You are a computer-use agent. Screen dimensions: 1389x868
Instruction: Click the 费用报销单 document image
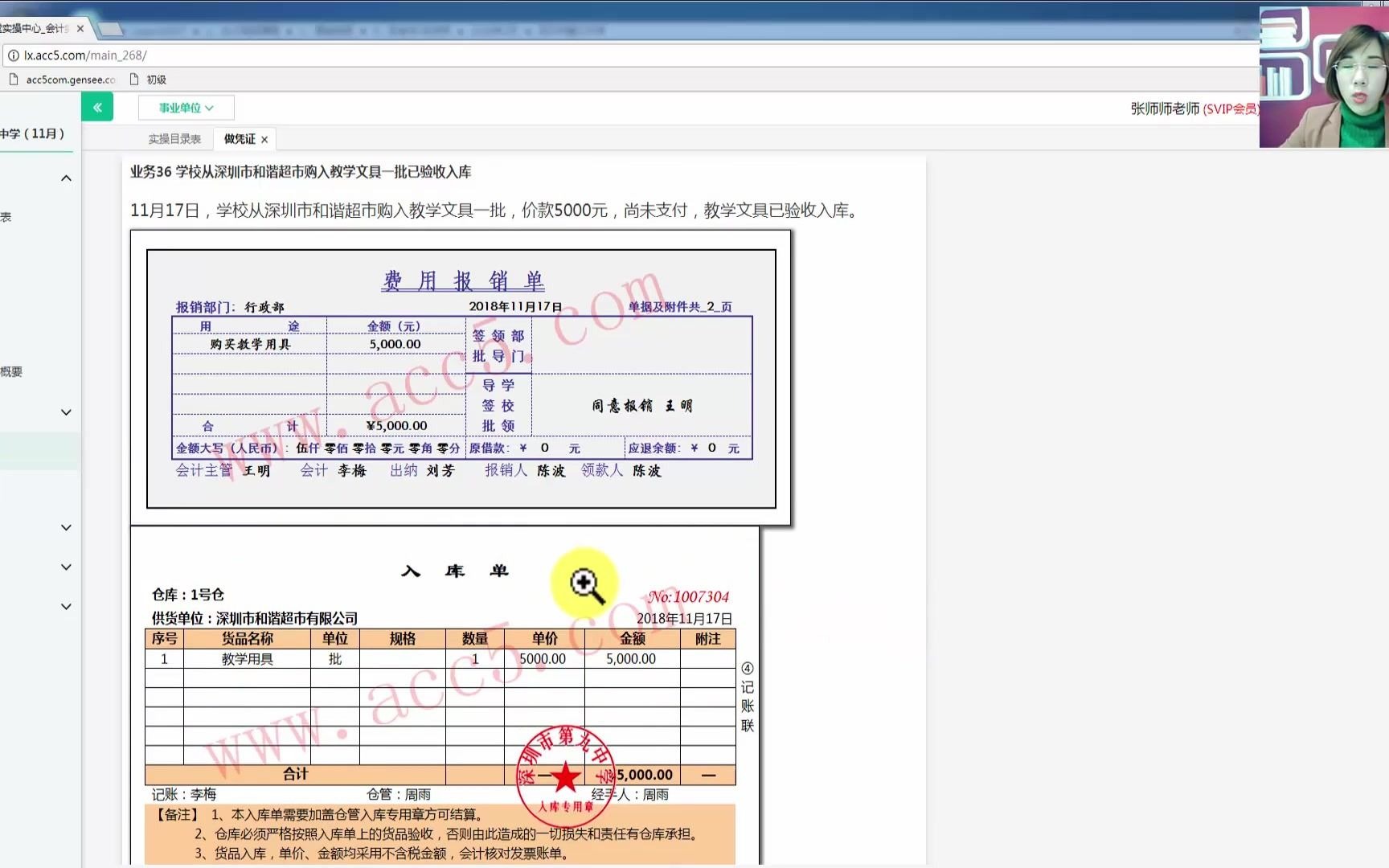click(x=461, y=379)
